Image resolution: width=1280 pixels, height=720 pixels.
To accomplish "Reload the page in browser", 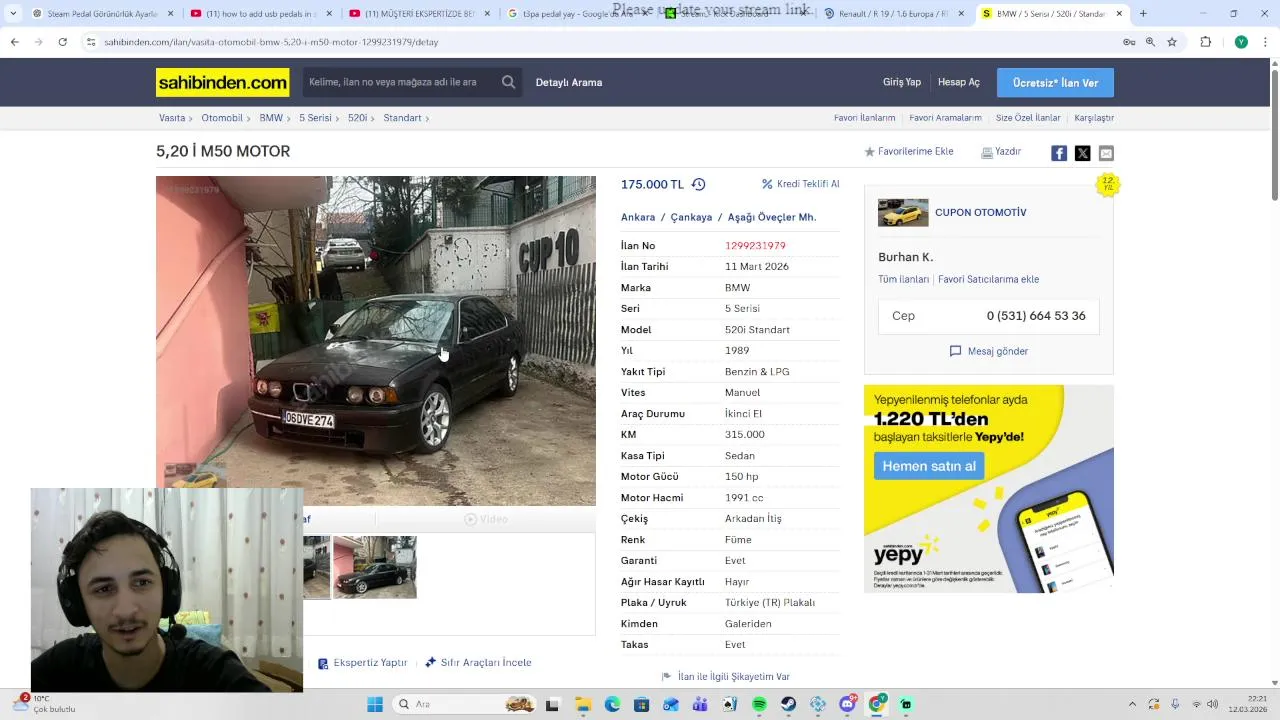I will (x=62, y=42).
